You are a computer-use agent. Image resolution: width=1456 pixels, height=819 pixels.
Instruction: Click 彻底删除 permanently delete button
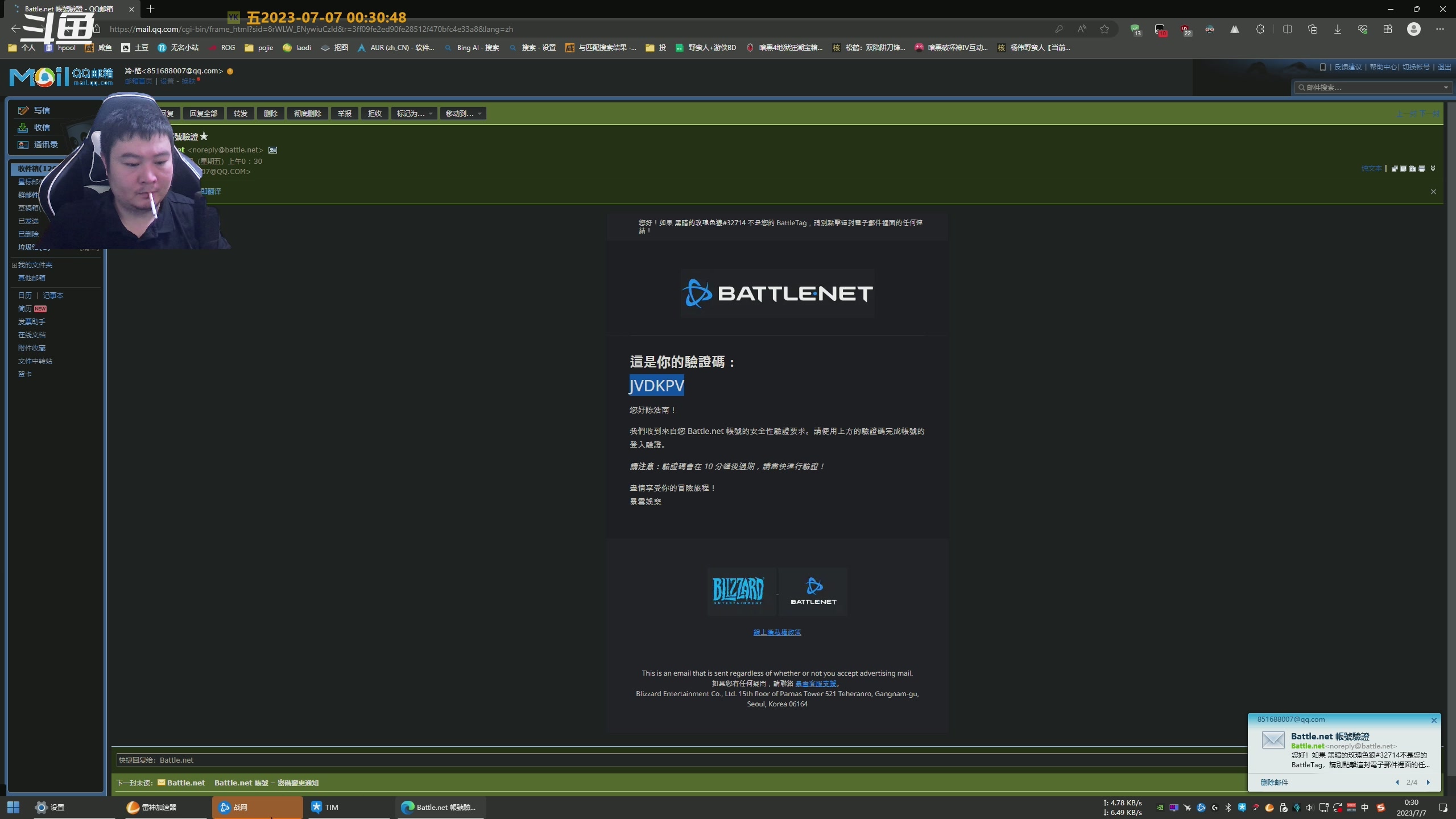pyautogui.click(x=308, y=114)
